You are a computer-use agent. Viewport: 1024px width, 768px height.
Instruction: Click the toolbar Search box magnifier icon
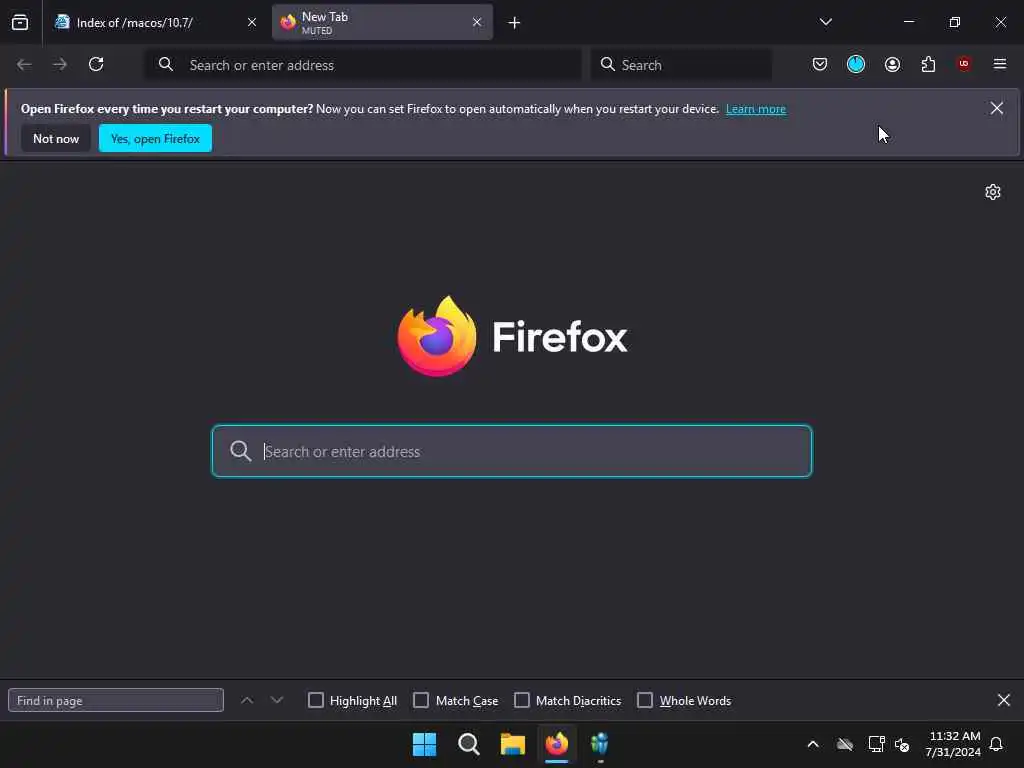pos(607,64)
